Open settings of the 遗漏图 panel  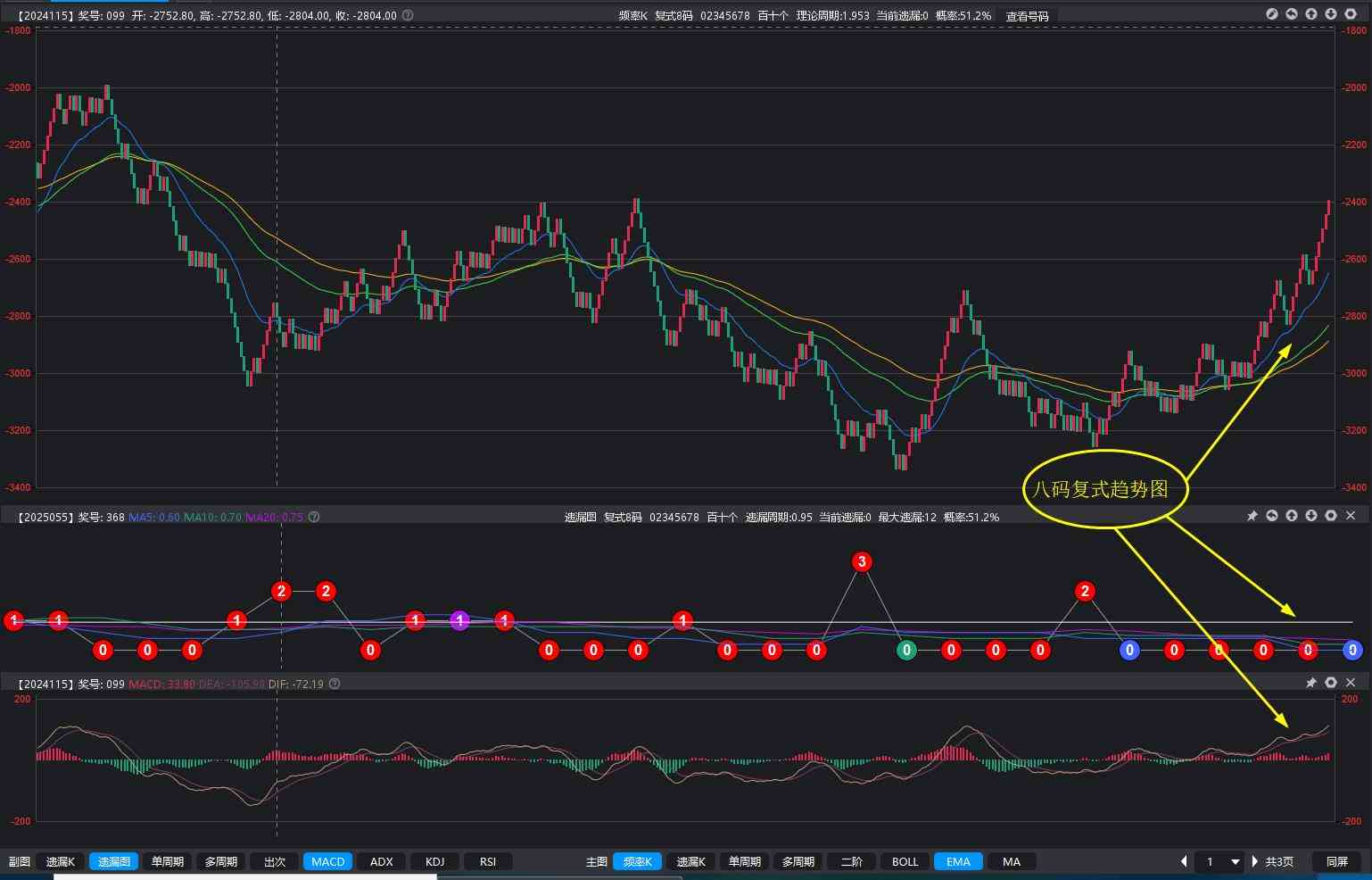(x=1331, y=516)
